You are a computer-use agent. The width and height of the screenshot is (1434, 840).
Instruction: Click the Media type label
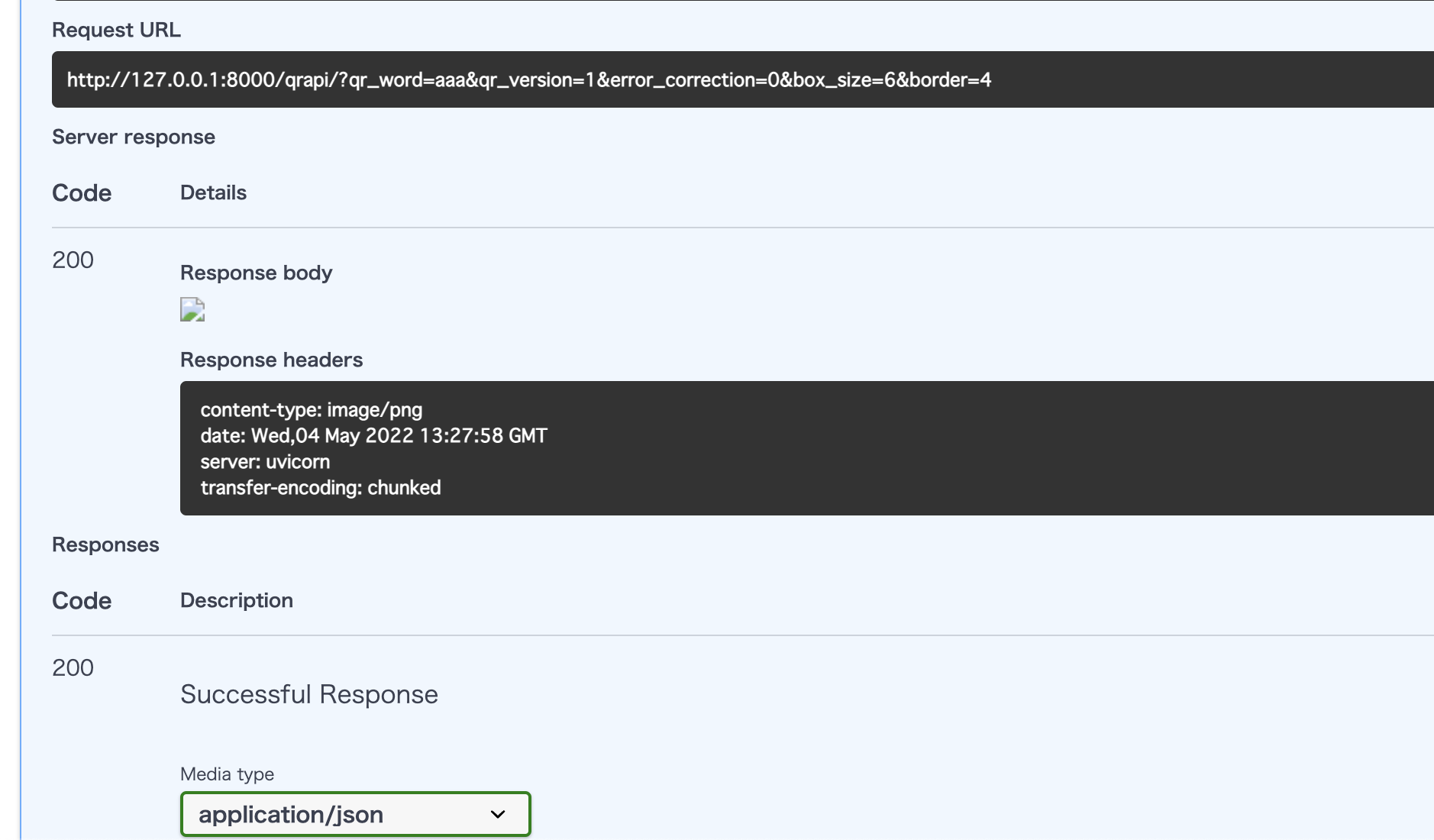(228, 774)
